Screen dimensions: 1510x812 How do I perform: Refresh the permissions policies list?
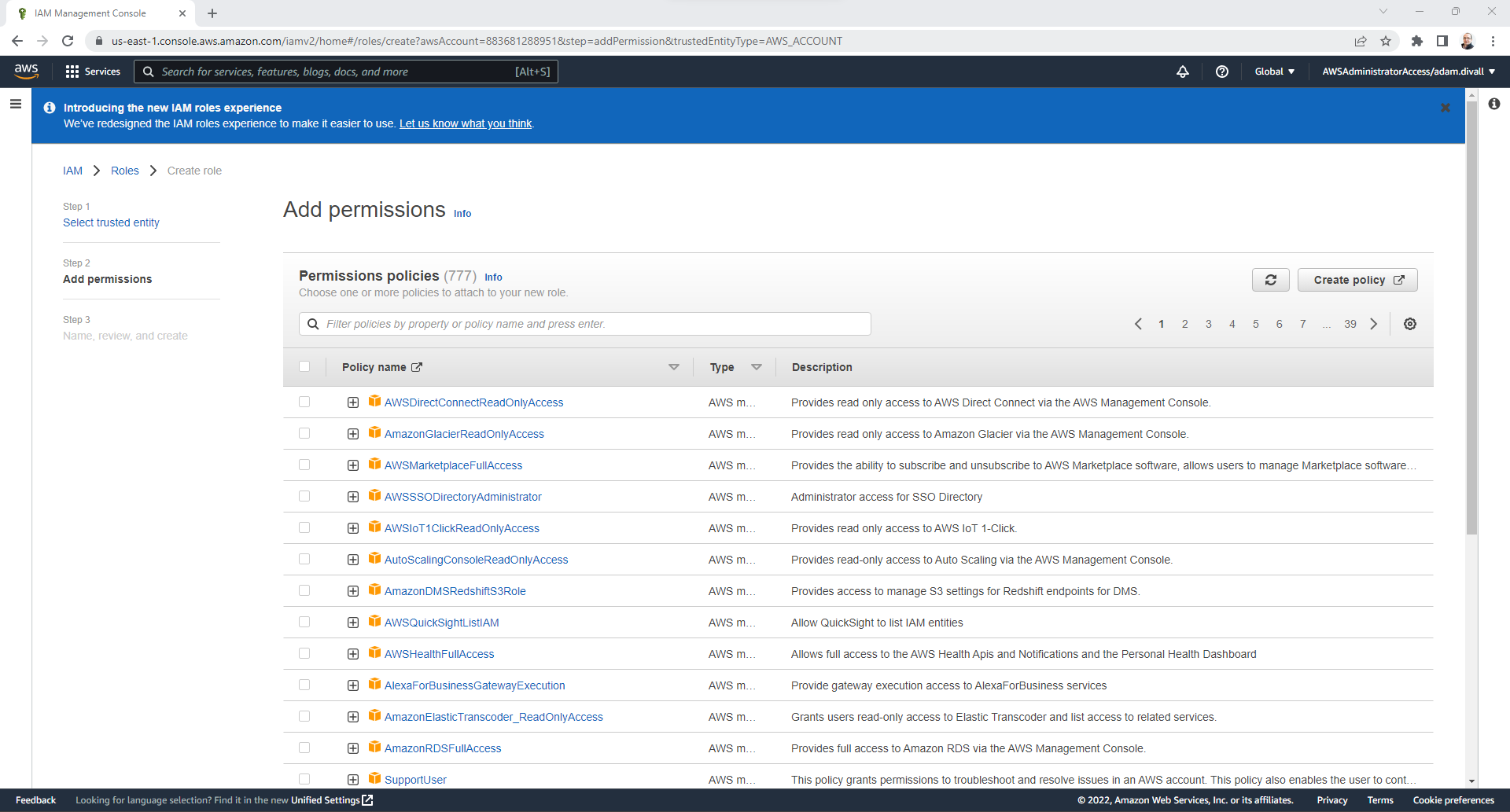click(x=1270, y=280)
